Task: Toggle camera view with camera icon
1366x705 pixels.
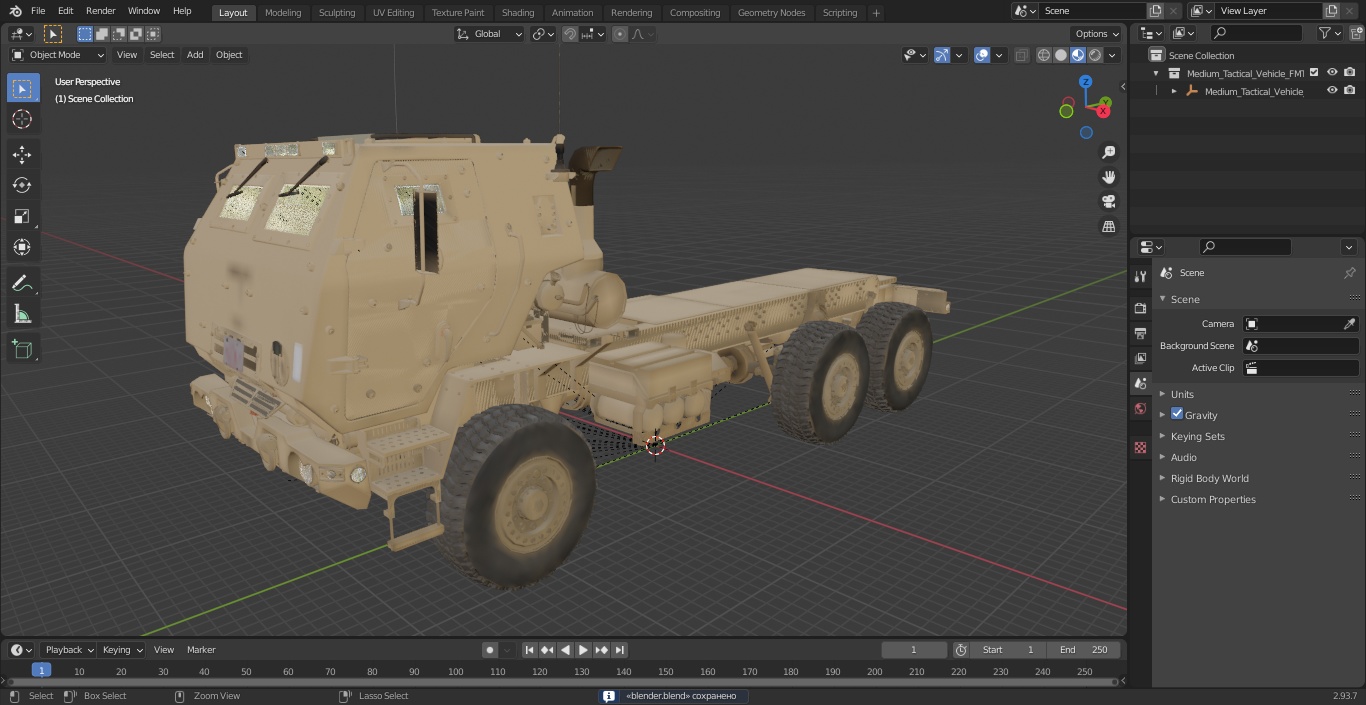Action: coord(1109,202)
